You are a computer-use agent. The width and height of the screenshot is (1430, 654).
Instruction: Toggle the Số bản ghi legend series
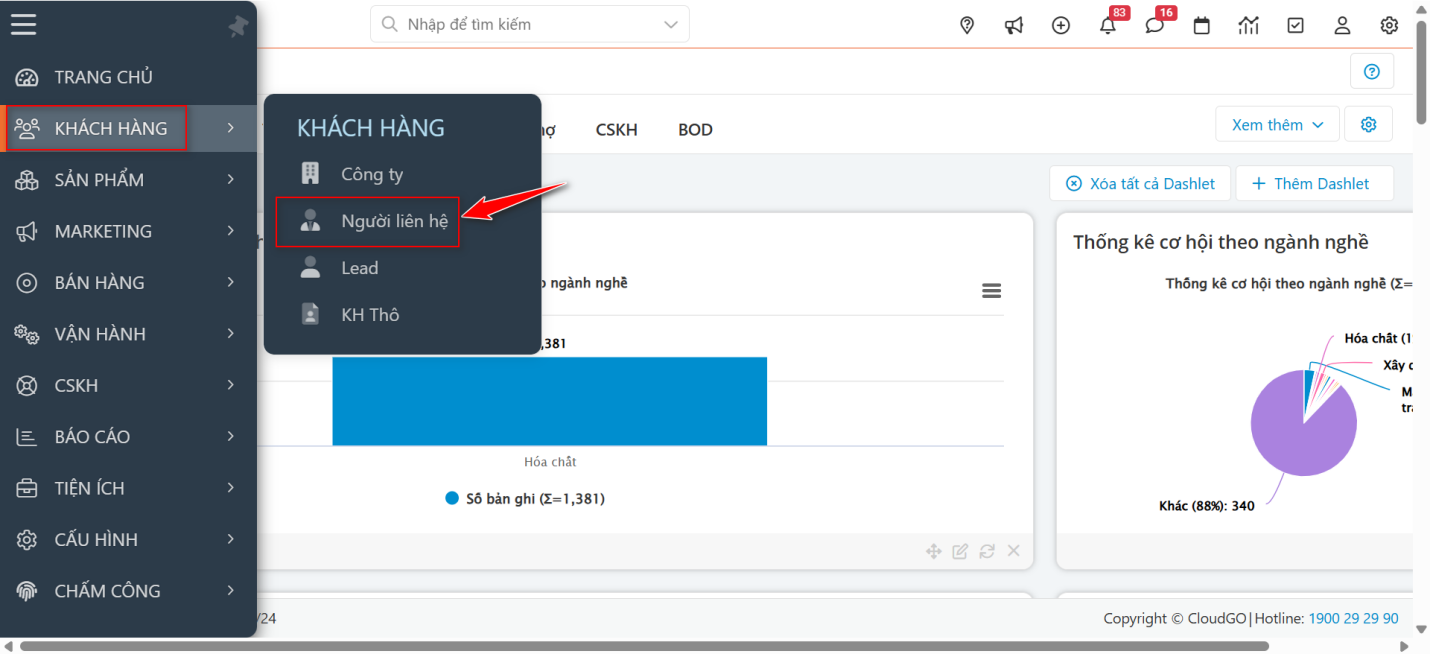[524, 498]
